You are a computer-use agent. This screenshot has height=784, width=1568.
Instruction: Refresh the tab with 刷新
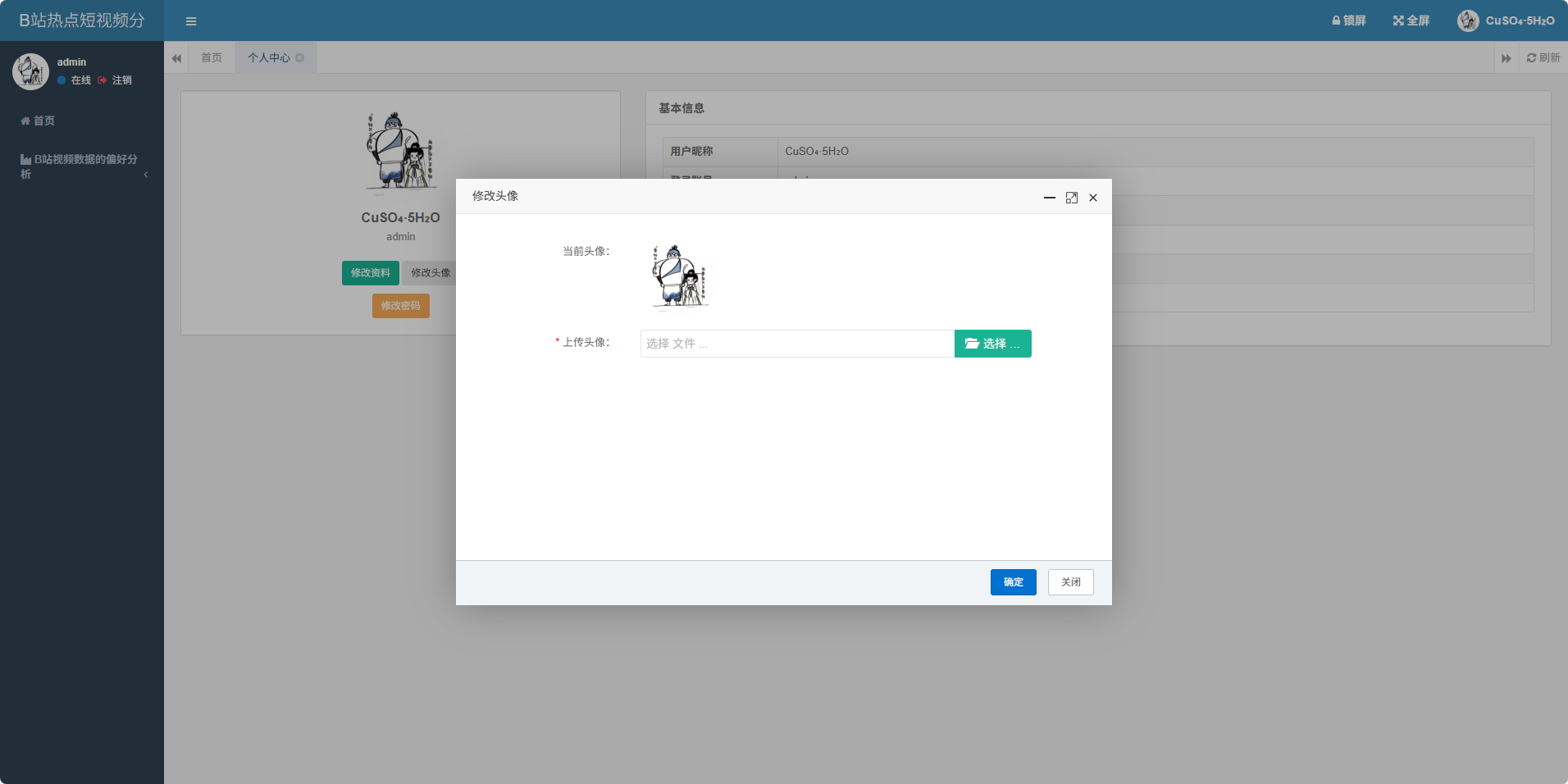(1543, 58)
